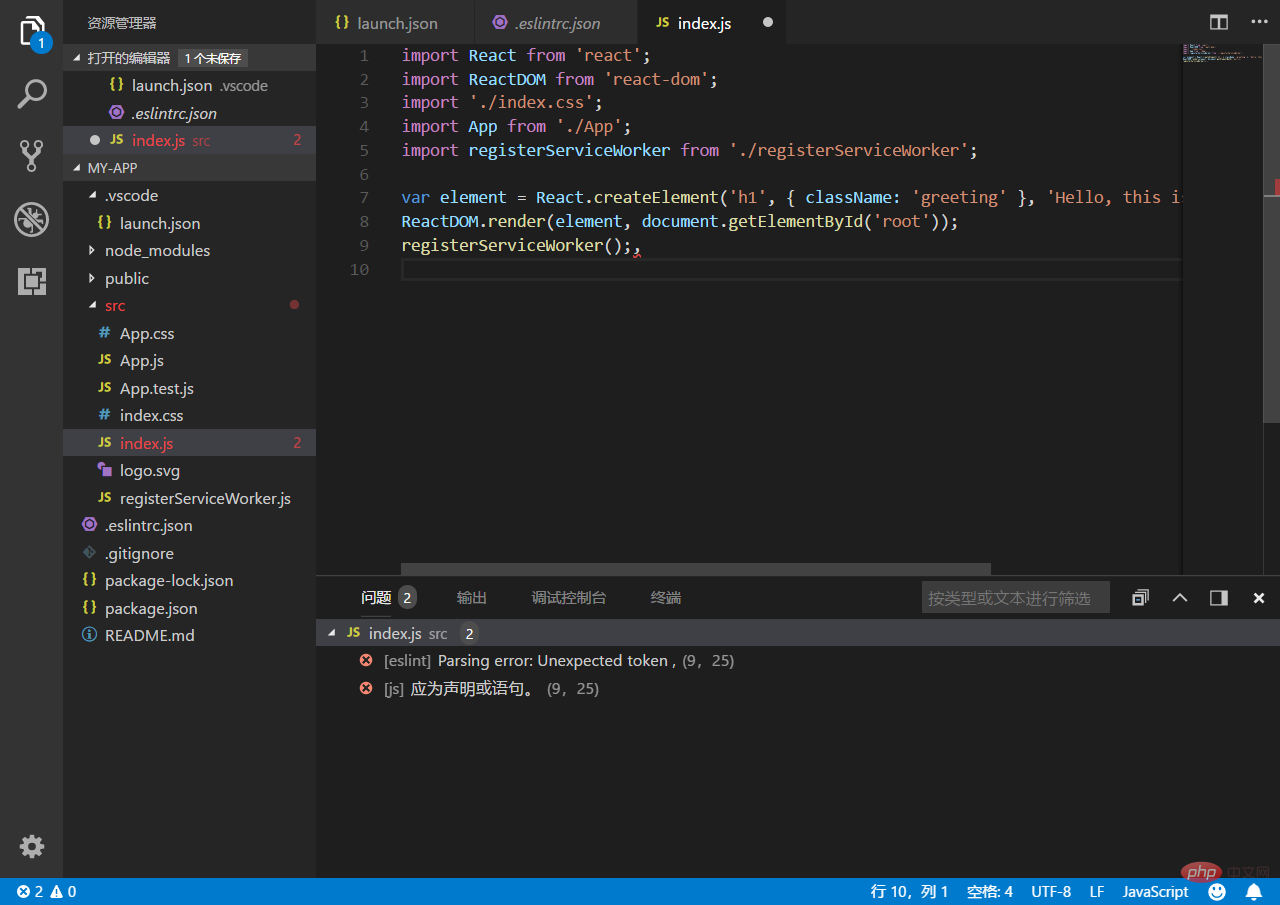Click the feedback smiley icon

[1217, 892]
